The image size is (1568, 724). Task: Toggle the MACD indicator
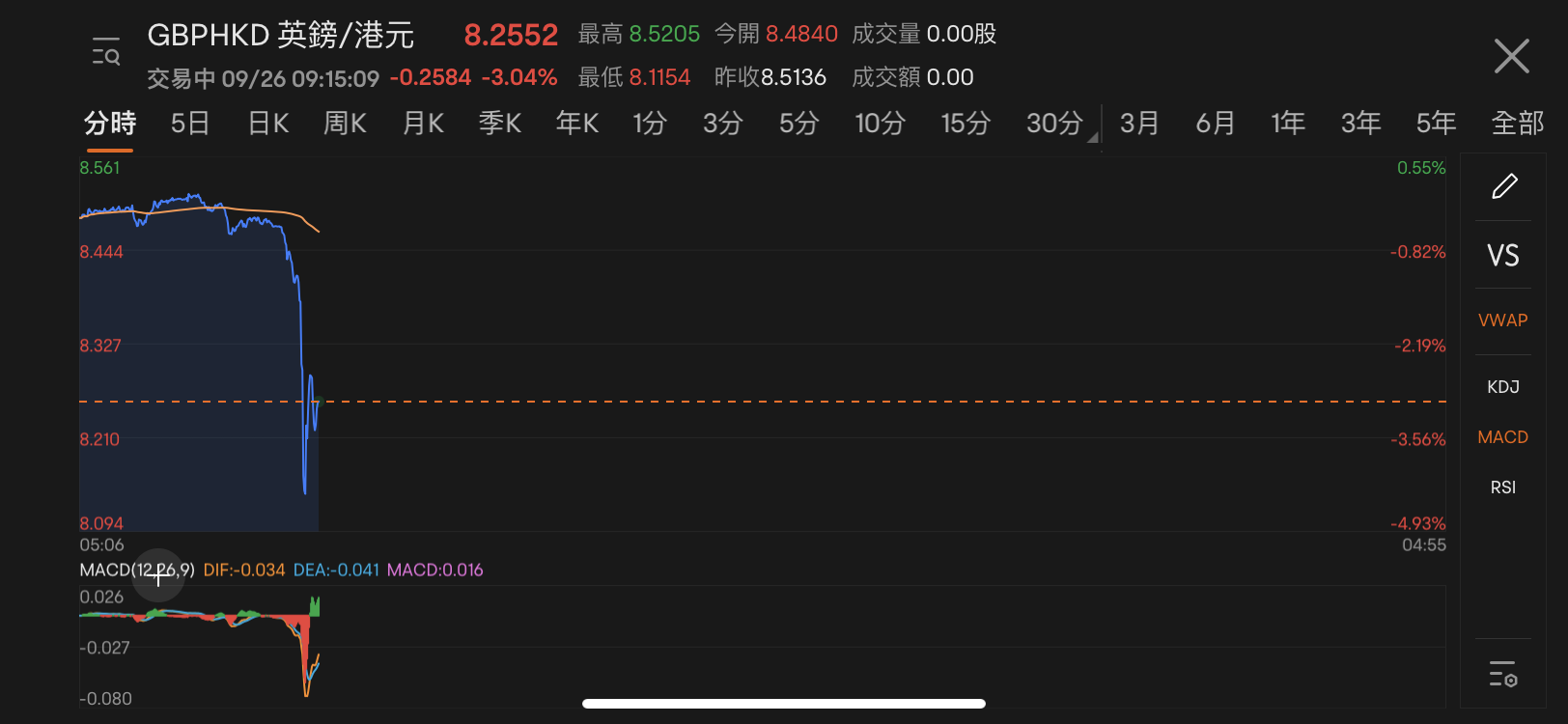pyautogui.click(x=1503, y=437)
